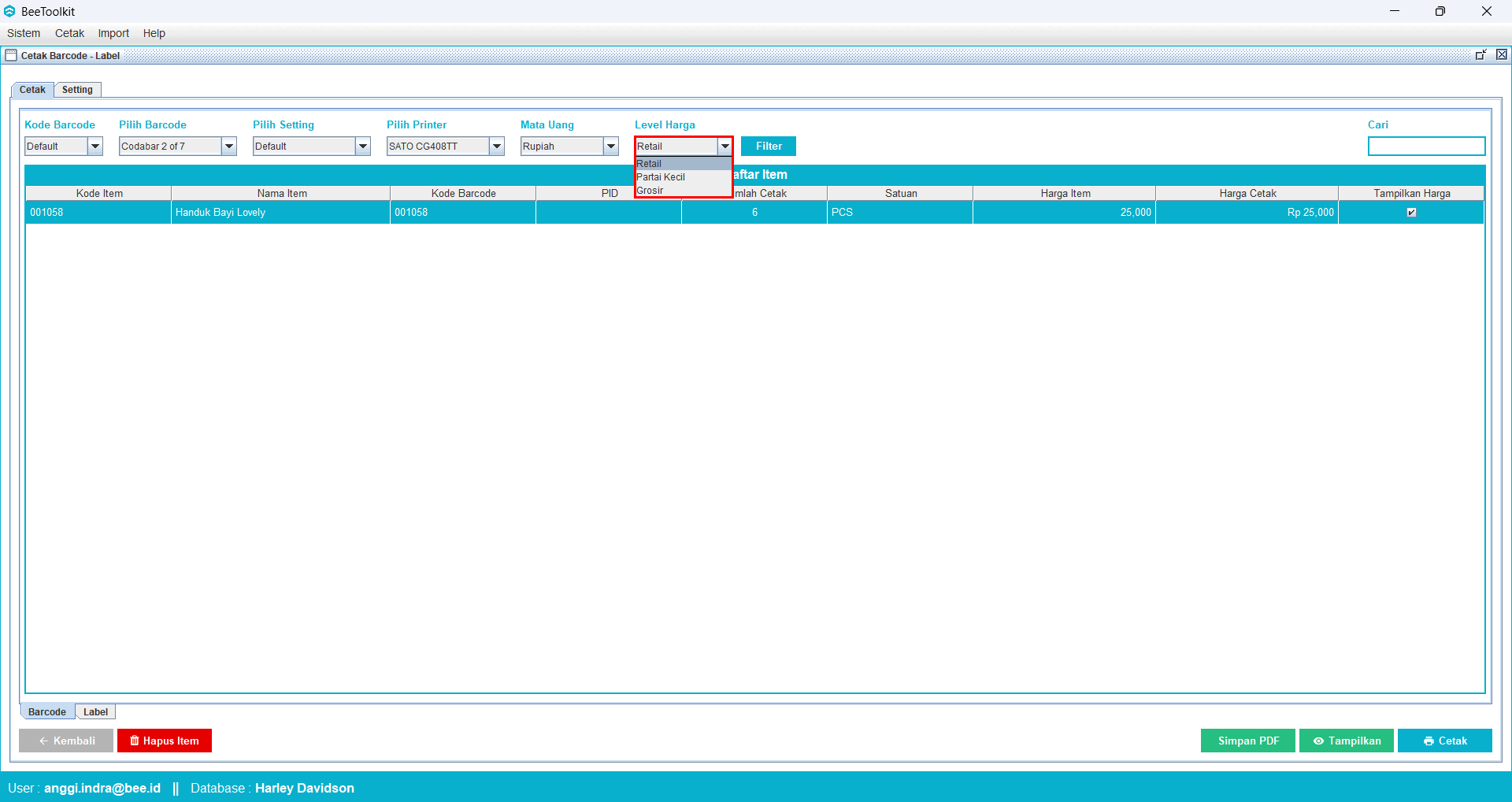Click into the Cari search field
This screenshot has height=802, width=1512.
(1426, 147)
